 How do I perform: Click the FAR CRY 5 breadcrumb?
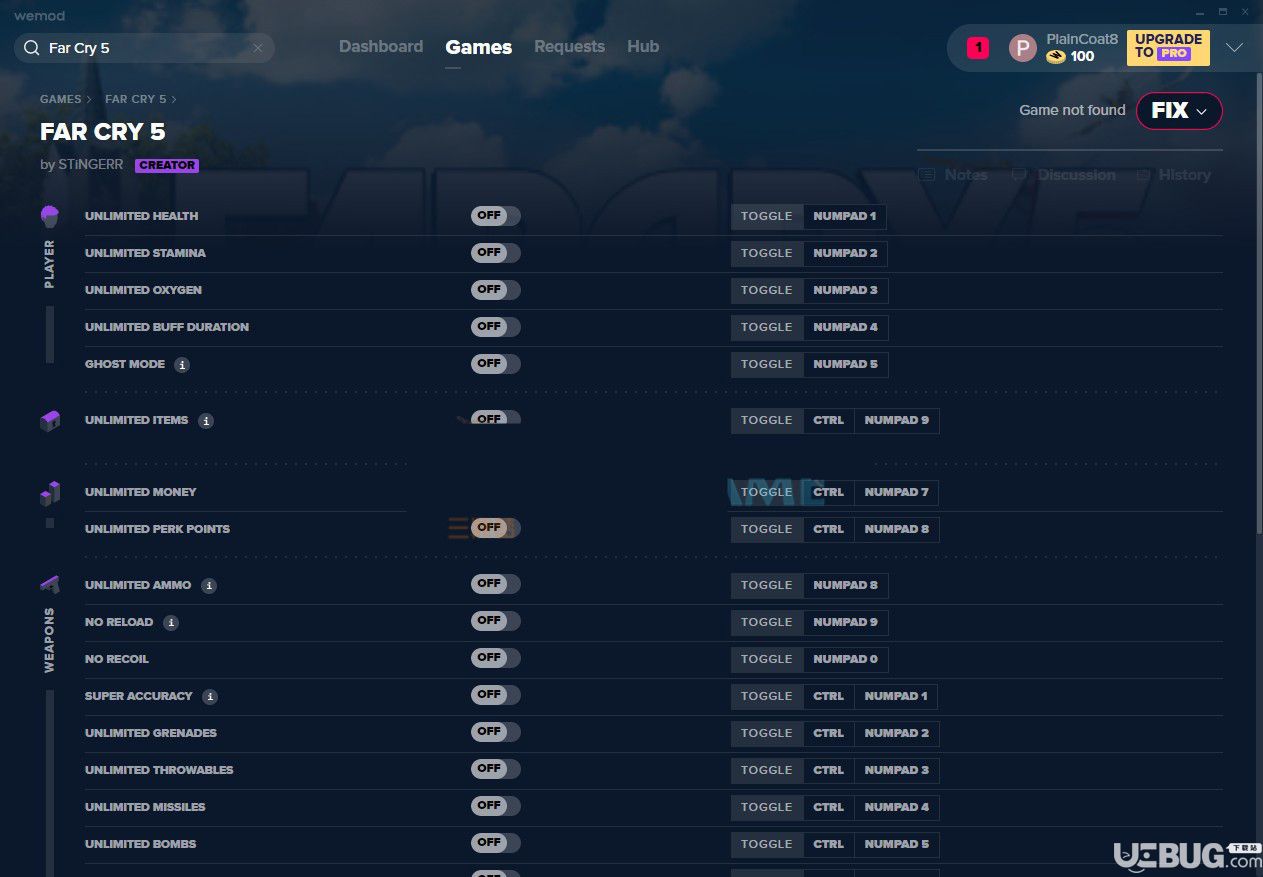[136, 99]
